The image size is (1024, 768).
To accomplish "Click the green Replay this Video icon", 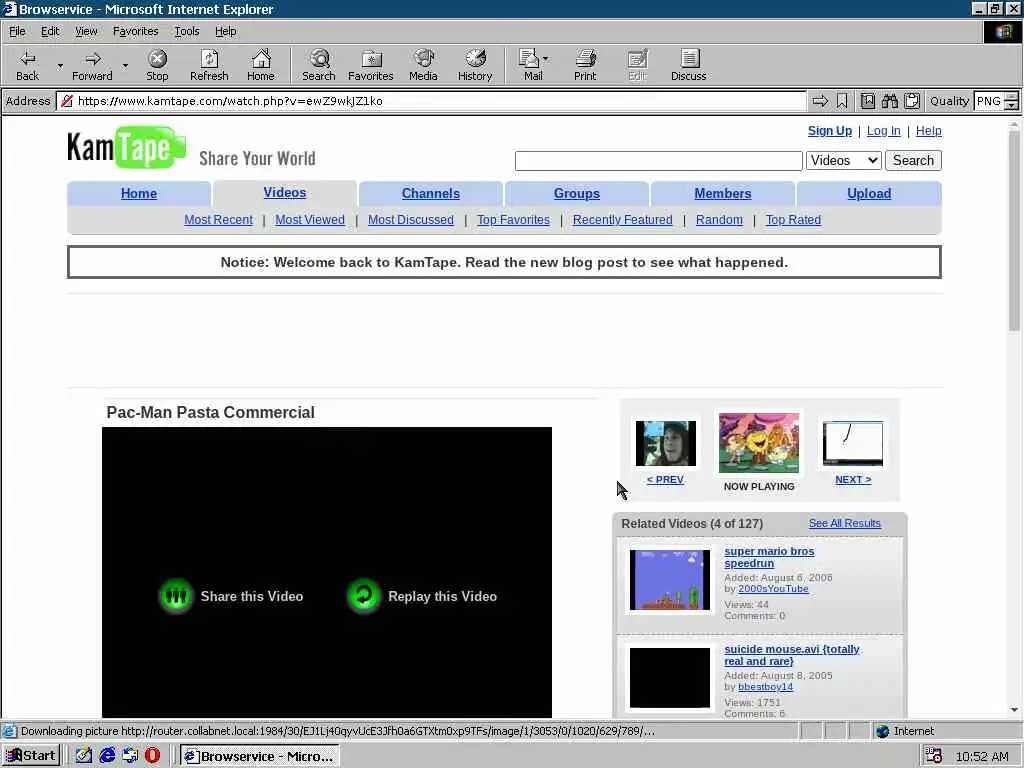I will coord(364,596).
